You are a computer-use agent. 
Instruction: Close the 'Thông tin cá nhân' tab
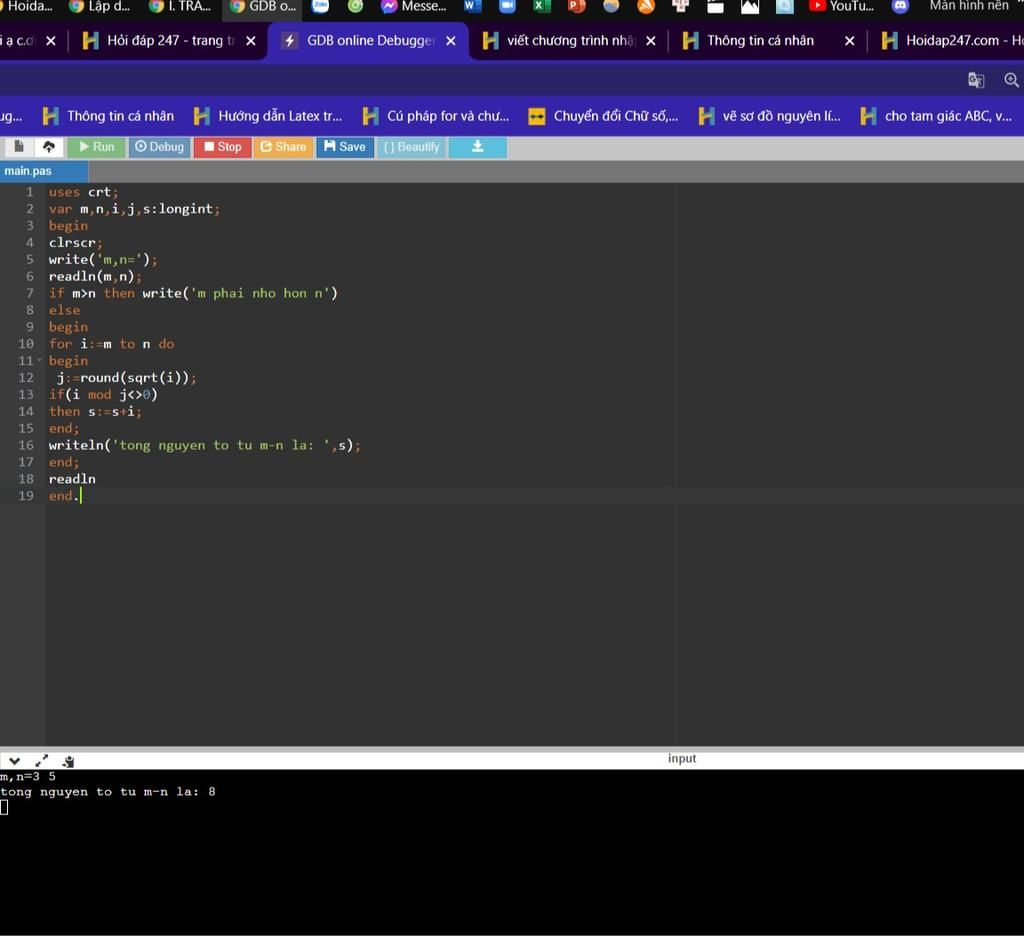(x=850, y=41)
